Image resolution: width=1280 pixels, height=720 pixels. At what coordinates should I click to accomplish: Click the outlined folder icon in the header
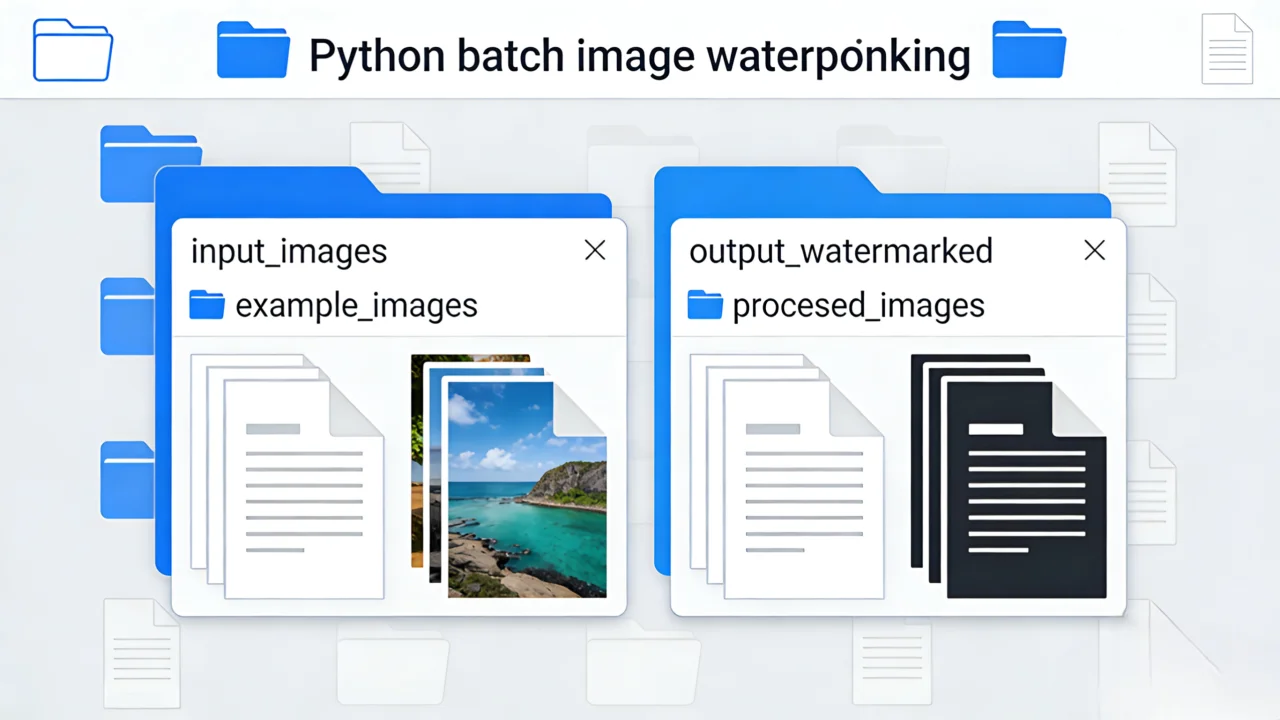click(73, 50)
